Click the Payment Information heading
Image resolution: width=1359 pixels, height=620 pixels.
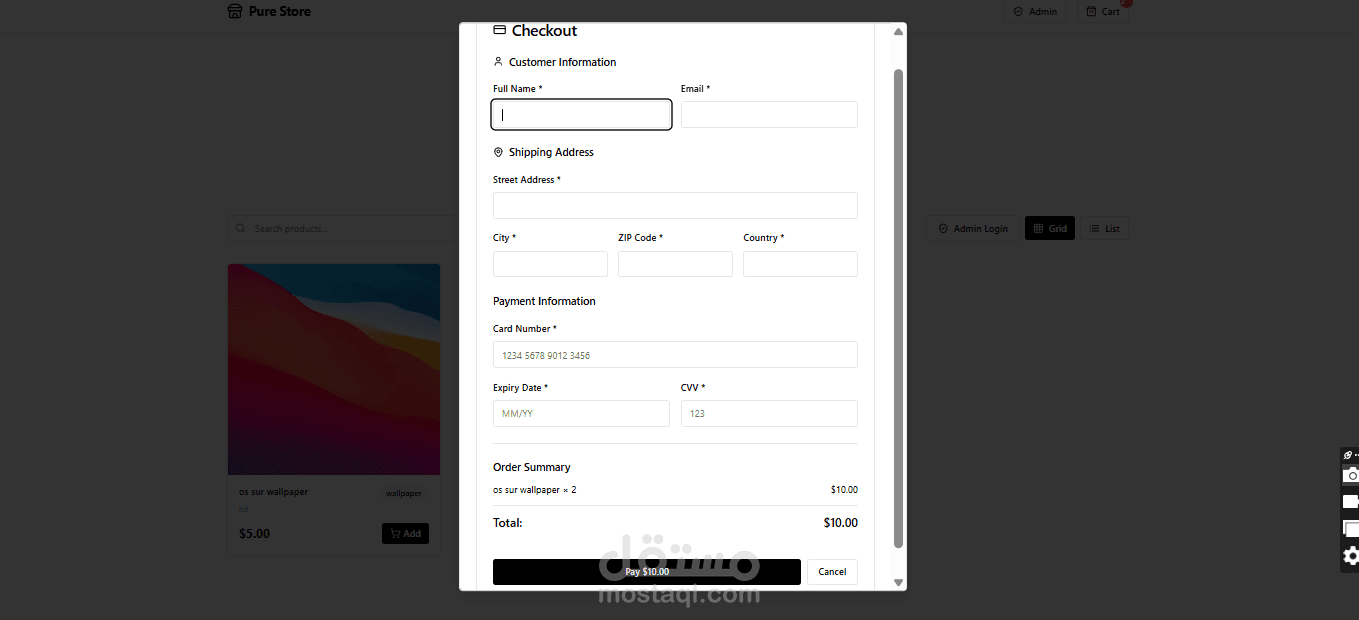(x=544, y=301)
